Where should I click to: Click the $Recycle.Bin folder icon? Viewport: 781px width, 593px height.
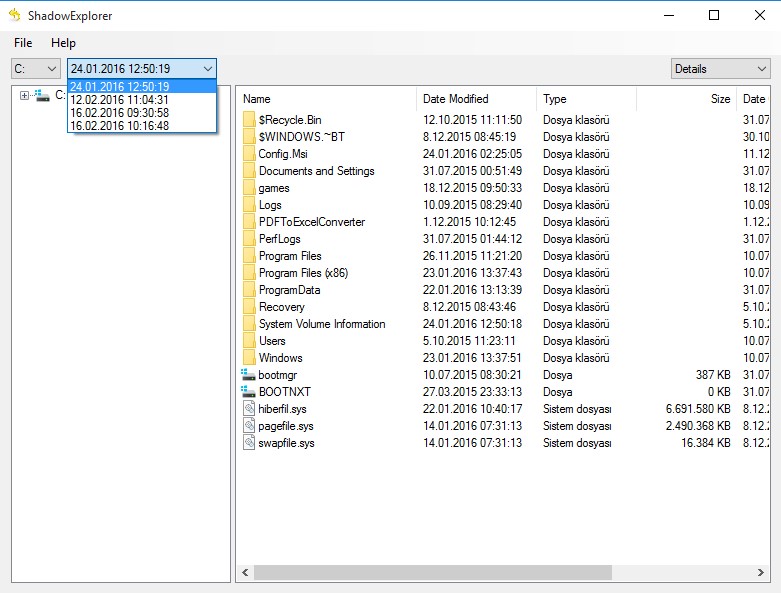[249, 120]
